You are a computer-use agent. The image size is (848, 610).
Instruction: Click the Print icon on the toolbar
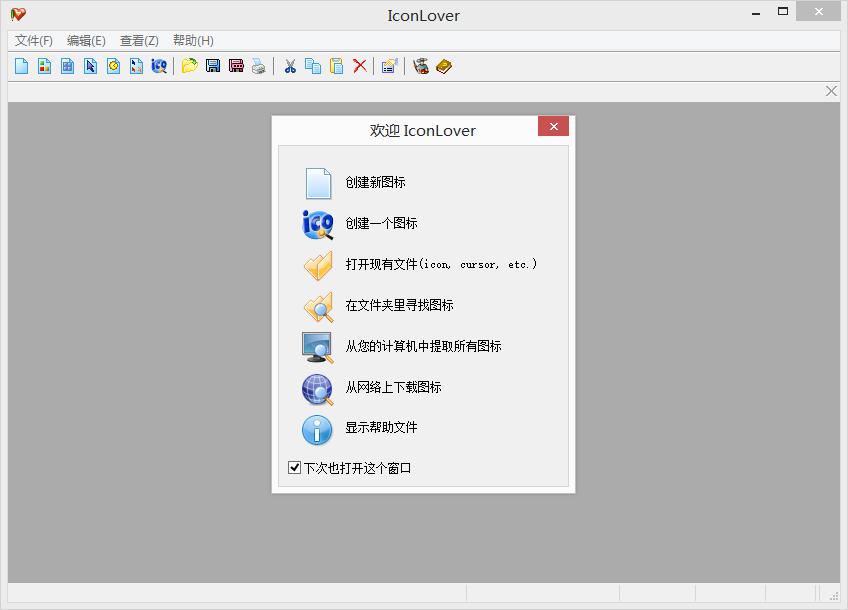point(260,66)
